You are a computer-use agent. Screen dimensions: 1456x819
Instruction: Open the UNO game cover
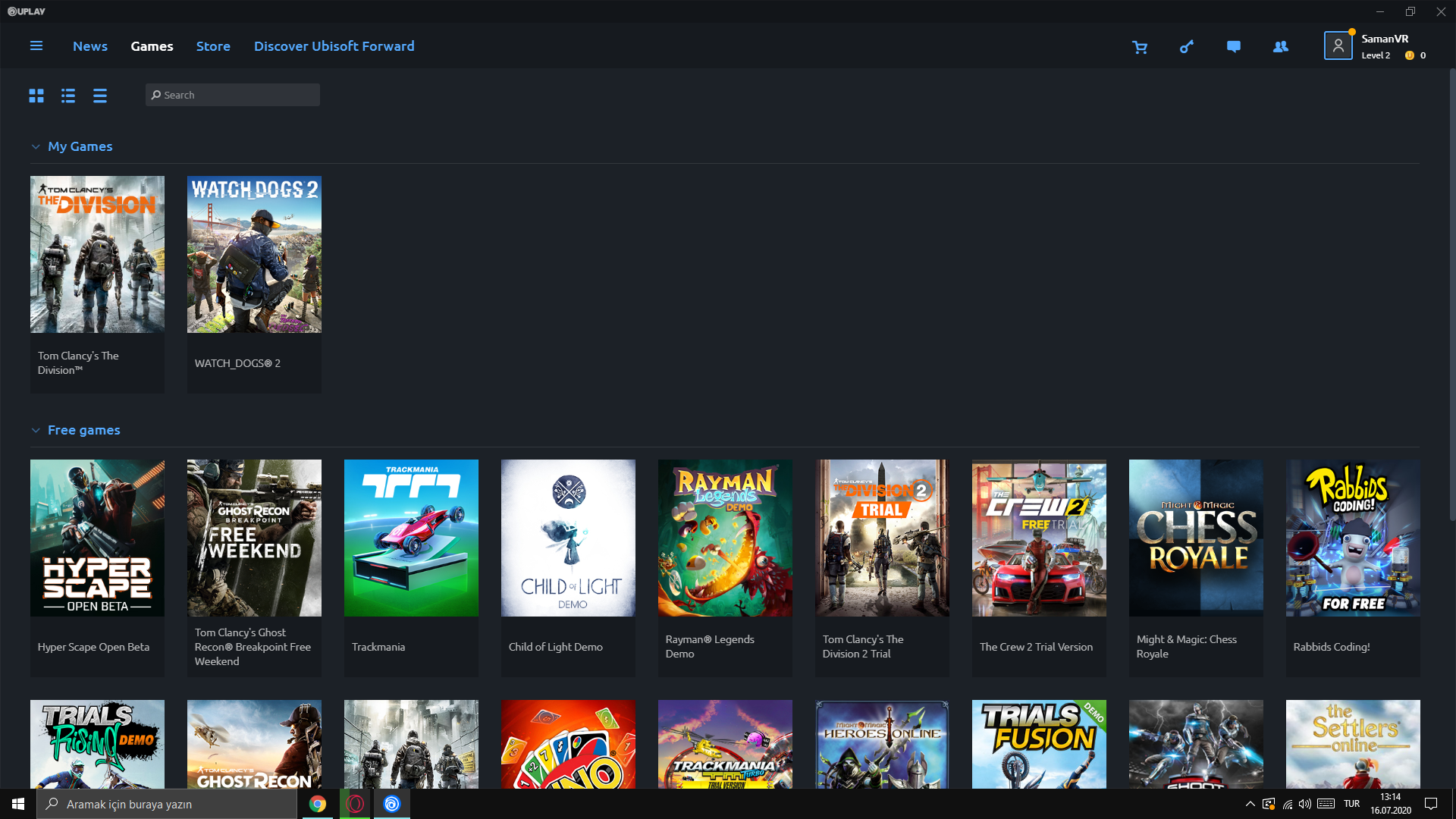[568, 744]
